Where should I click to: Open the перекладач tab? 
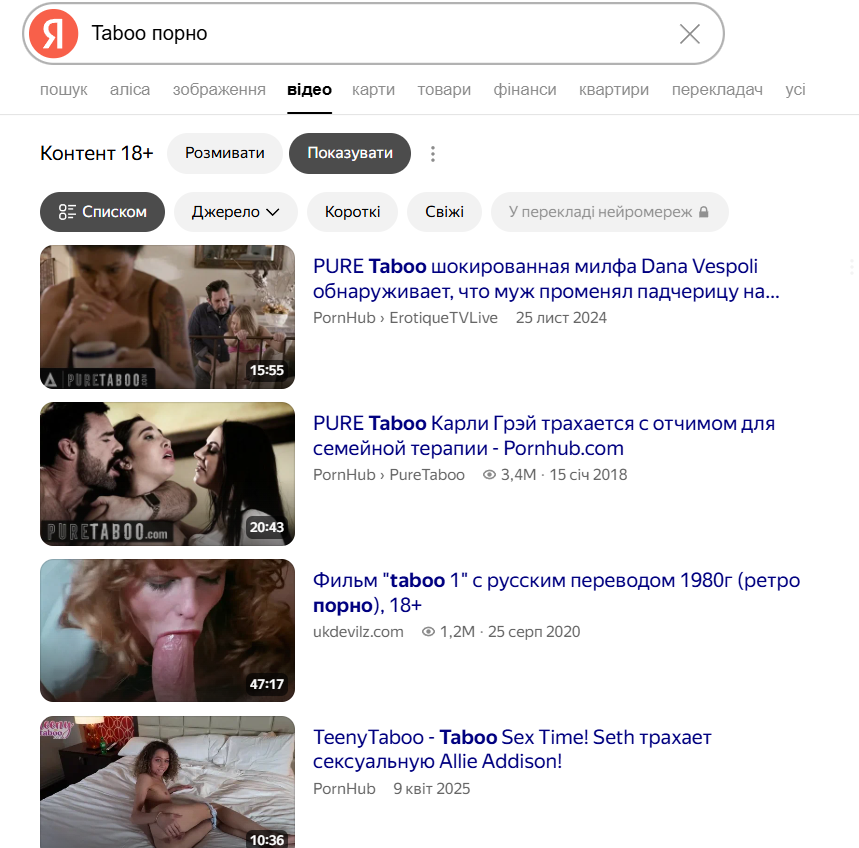tap(717, 89)
